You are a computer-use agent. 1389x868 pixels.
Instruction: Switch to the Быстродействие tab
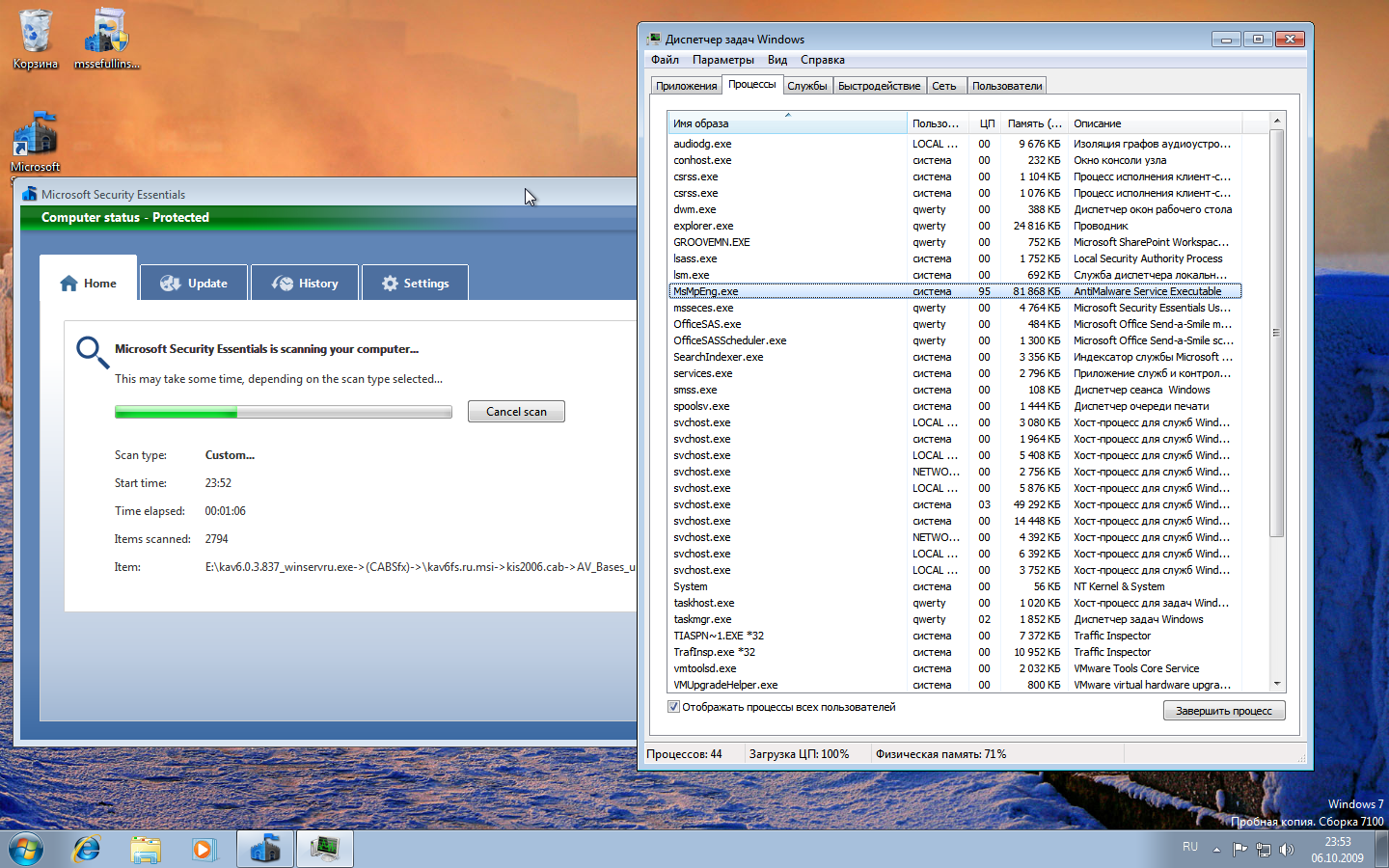(x=879, y=86)
